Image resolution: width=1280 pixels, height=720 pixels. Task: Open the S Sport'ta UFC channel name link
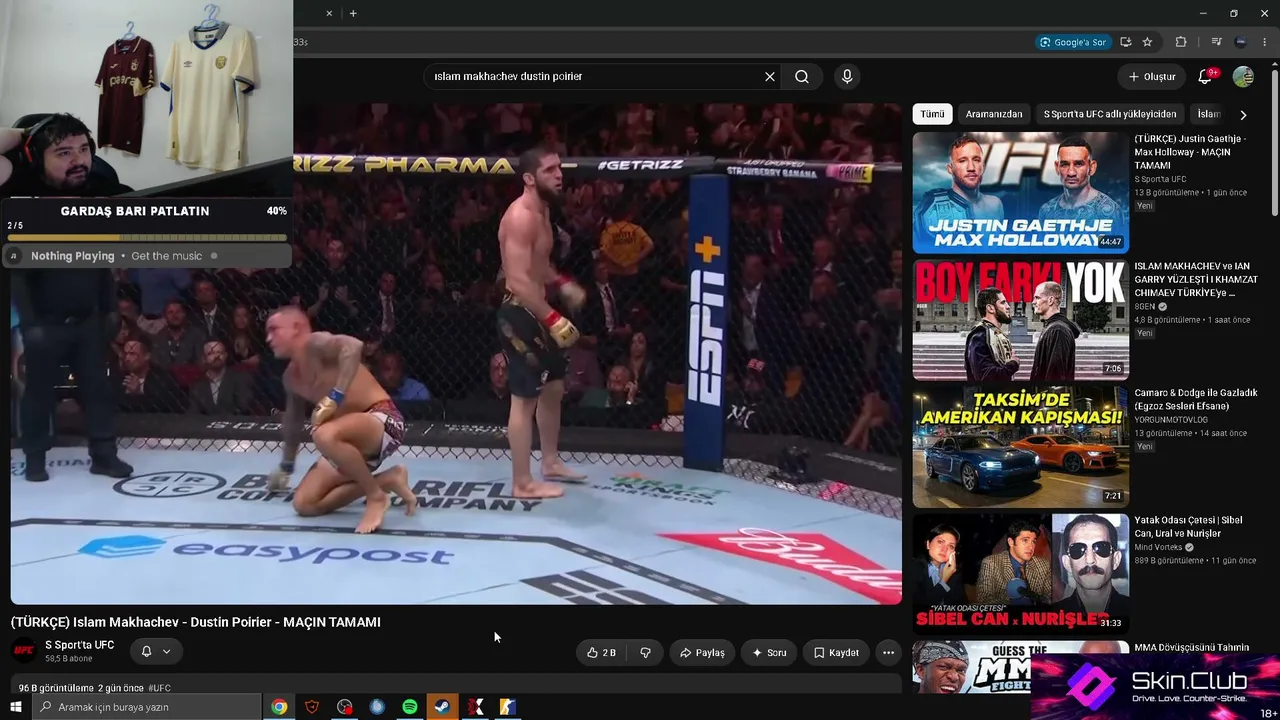(x=80, y=645)
